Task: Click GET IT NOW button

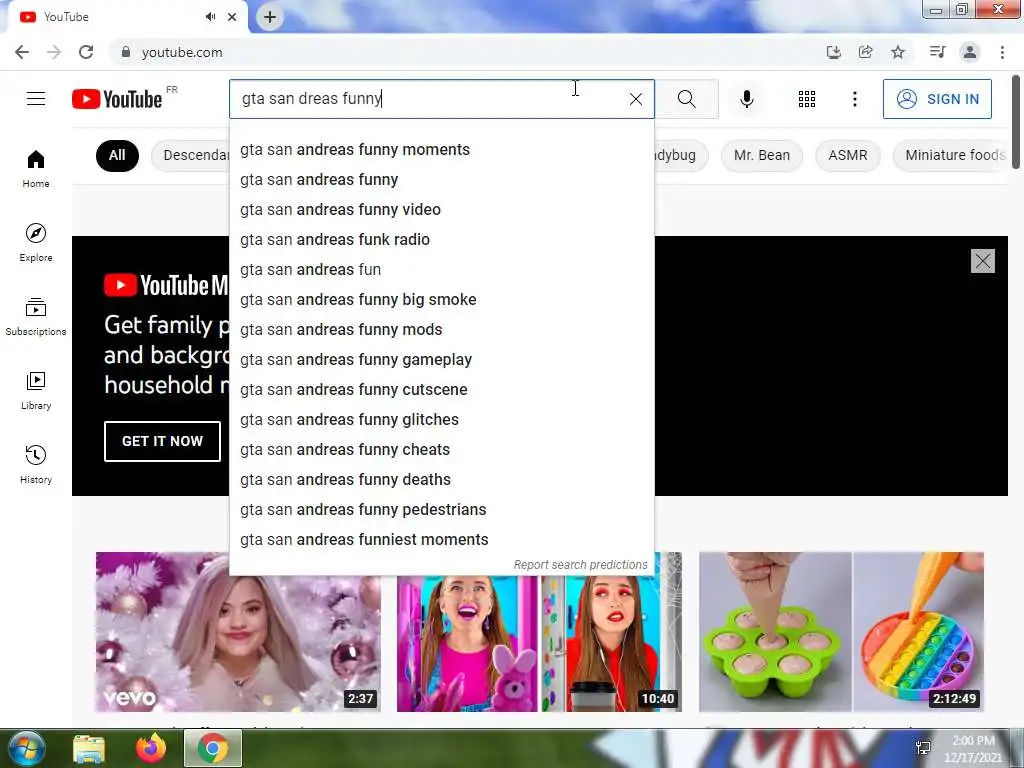Action: click(x=162, y=441)
